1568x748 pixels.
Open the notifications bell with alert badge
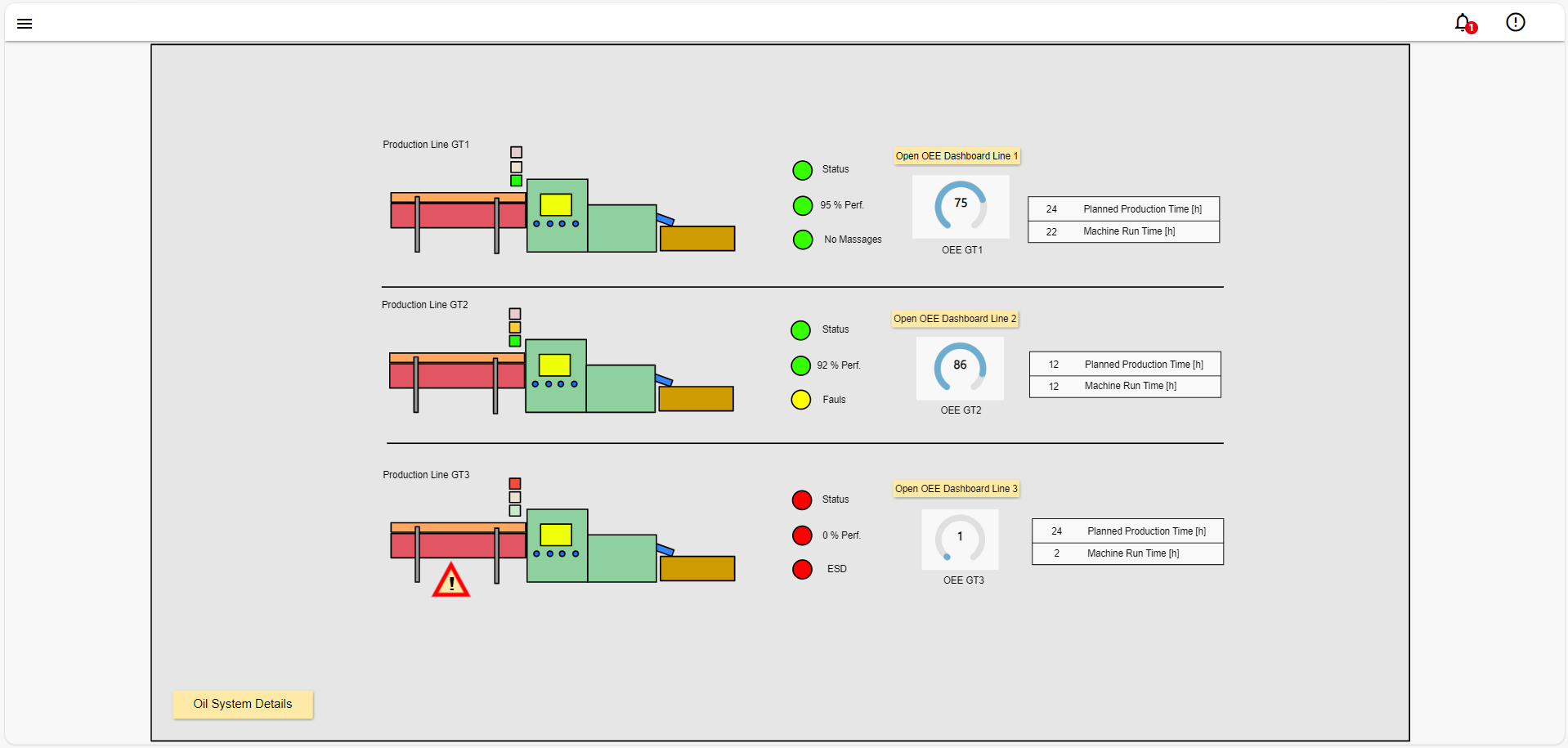coord(1463,23)
